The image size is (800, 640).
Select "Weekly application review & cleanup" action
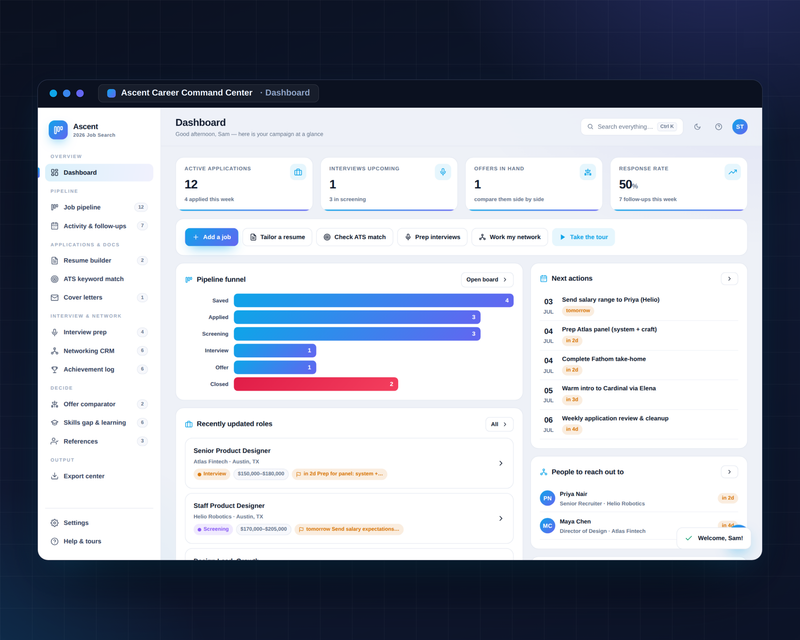639,424
